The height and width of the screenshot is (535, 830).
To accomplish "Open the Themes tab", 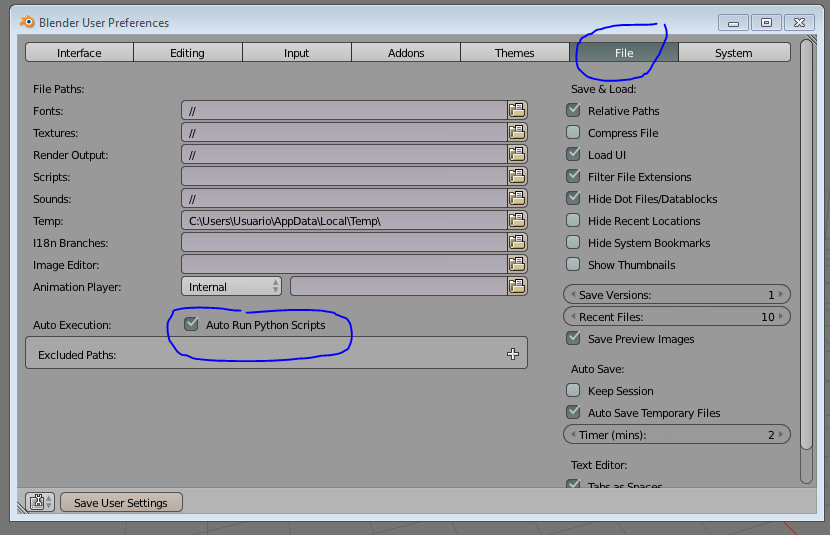I will click(515, 52).
